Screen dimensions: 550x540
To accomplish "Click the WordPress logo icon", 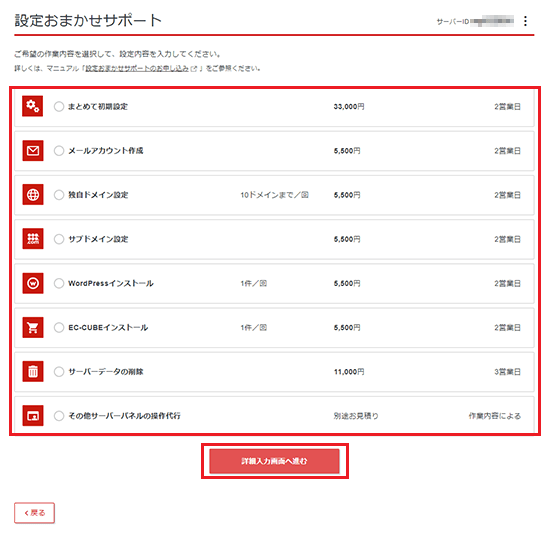I will coord(33,283).
